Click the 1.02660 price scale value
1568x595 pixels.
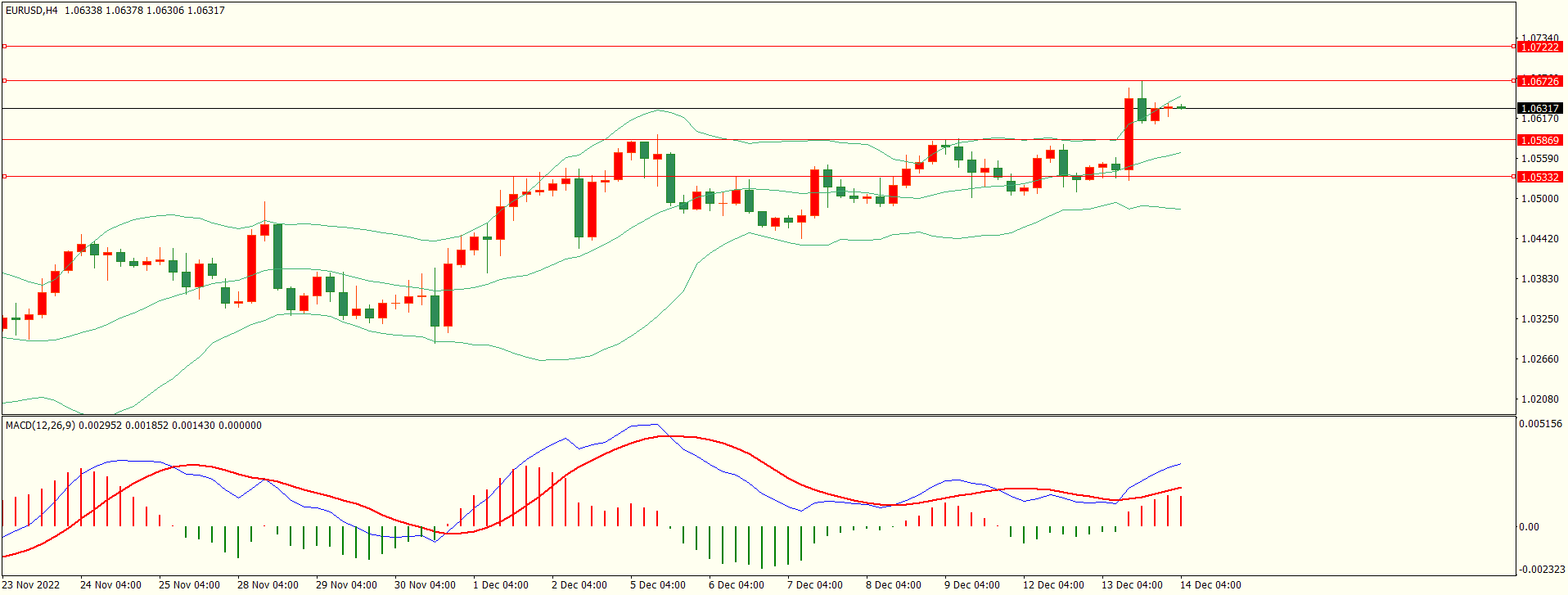(1539, 359)
